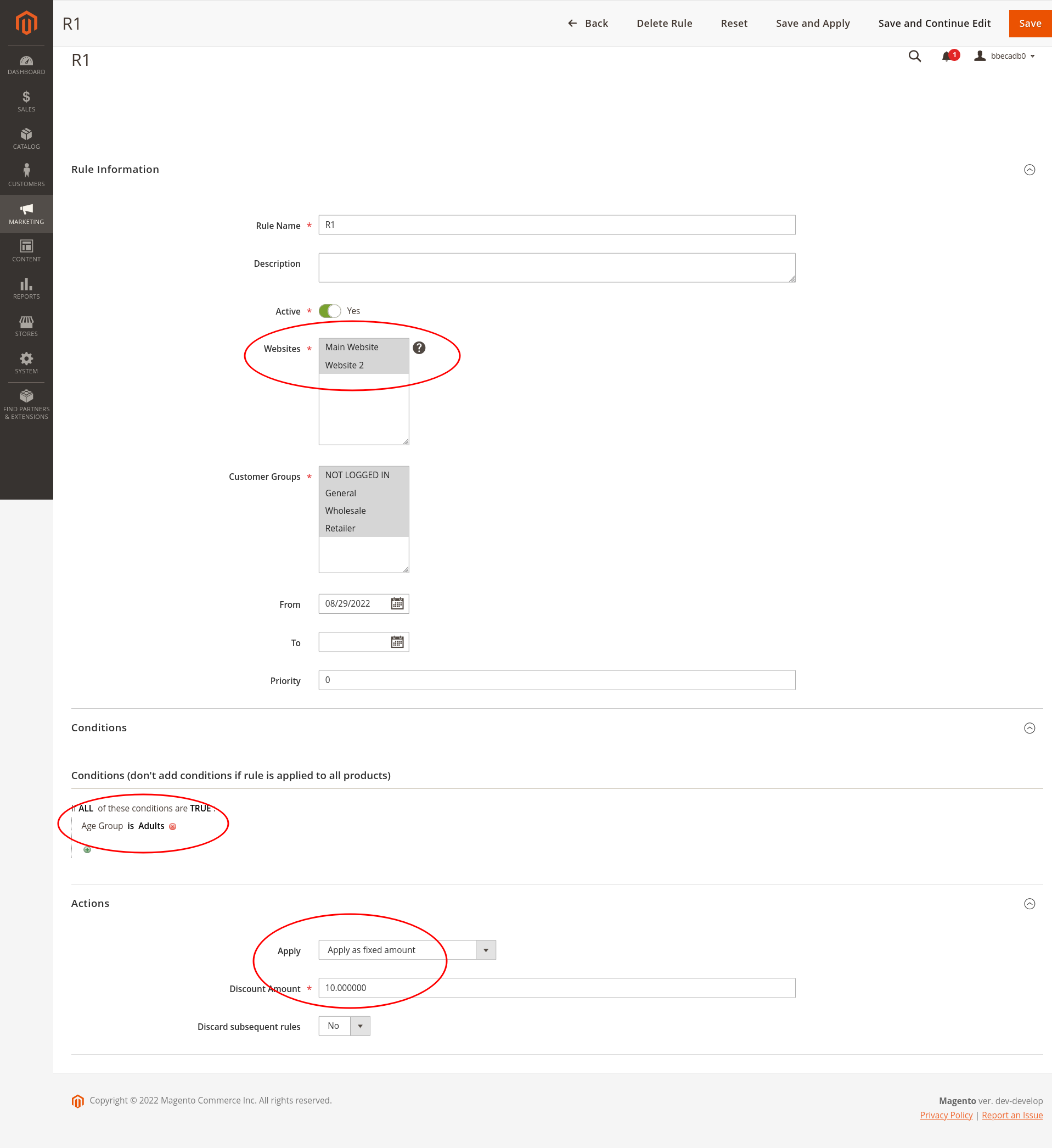Click inside the Rule Name field
1052x1148 pixels.
pyautogui.click(x=557, y=225)
